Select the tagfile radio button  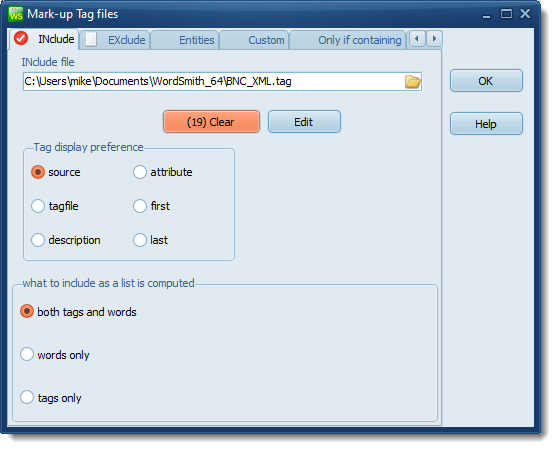38,206
